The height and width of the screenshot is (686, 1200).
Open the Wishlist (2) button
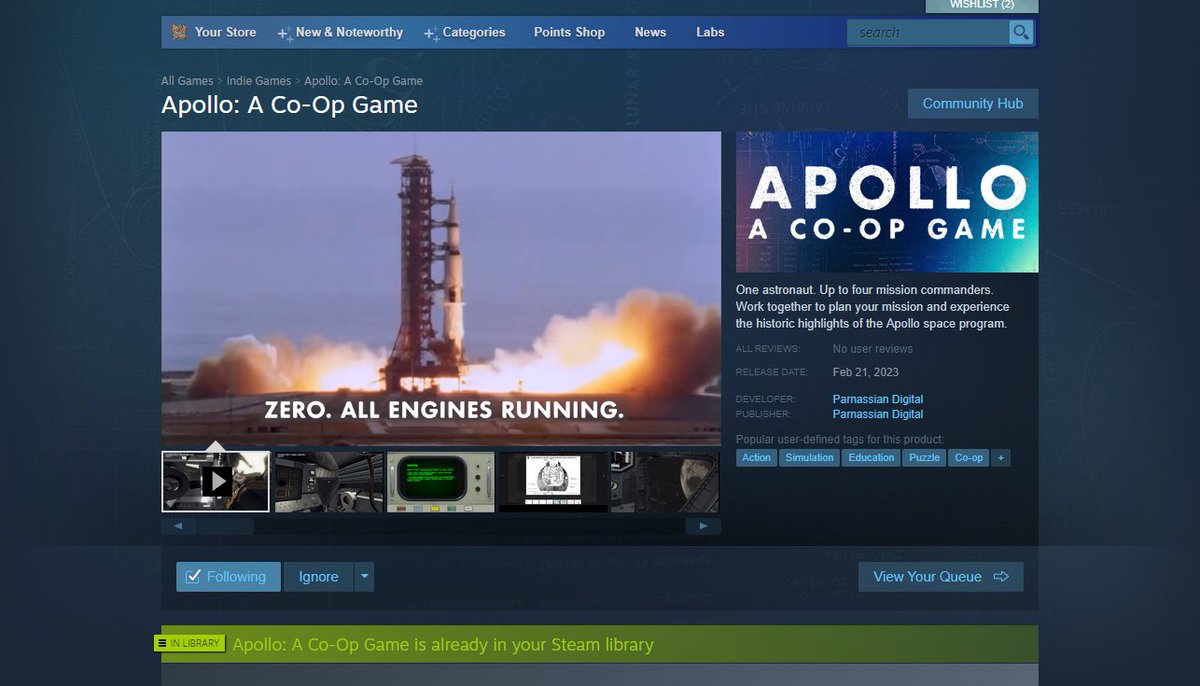982,5
